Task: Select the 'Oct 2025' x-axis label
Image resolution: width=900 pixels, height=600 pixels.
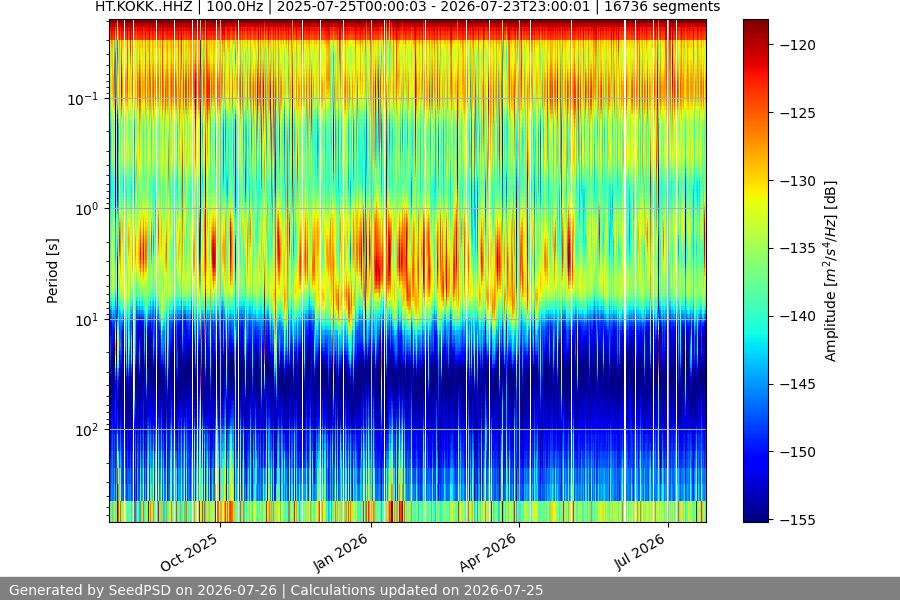Action: [189, 552]
